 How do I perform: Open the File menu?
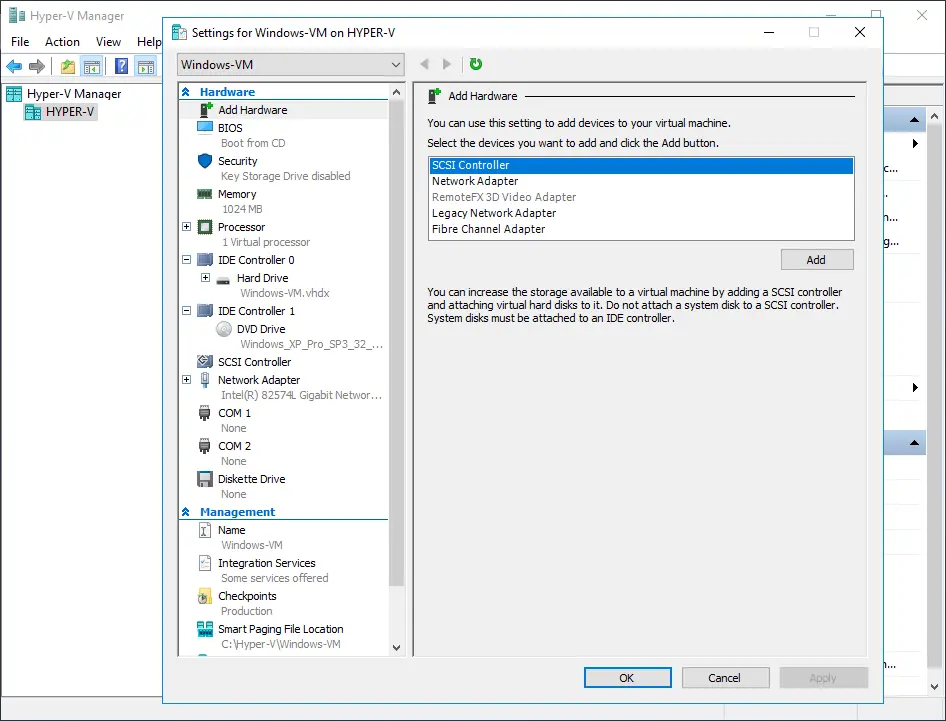[x=20, y=42]
